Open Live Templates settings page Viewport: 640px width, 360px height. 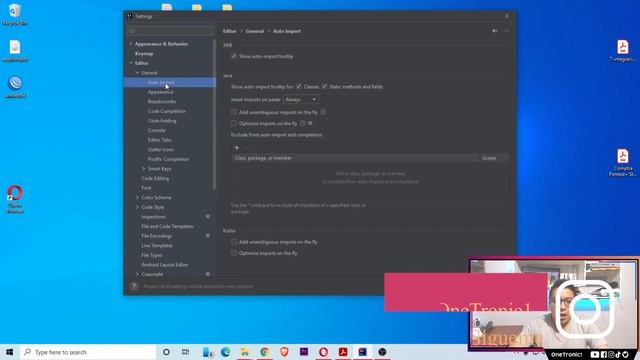157,246
